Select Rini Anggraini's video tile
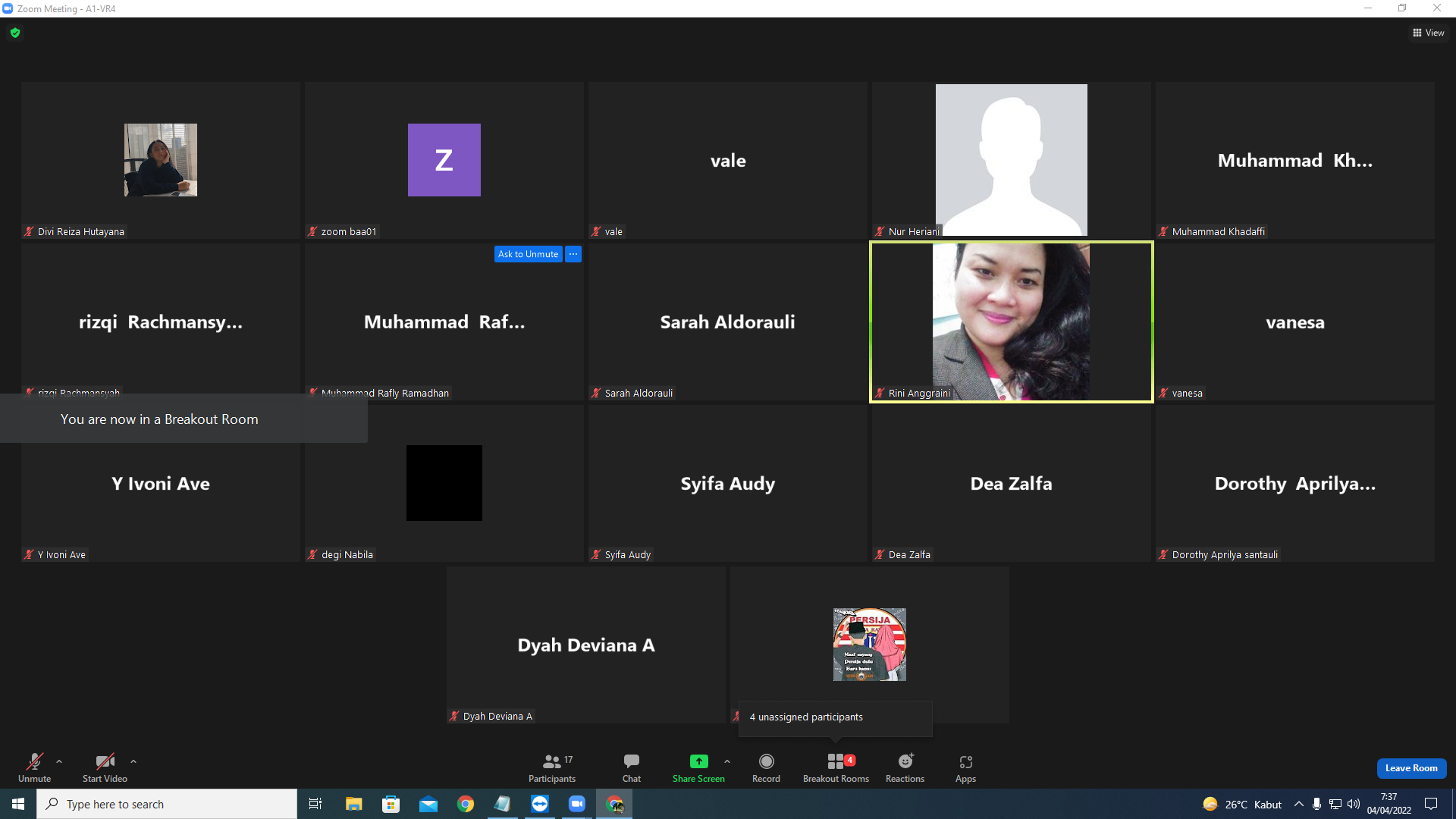The image size is (1456, 819). coord(1011,322)
